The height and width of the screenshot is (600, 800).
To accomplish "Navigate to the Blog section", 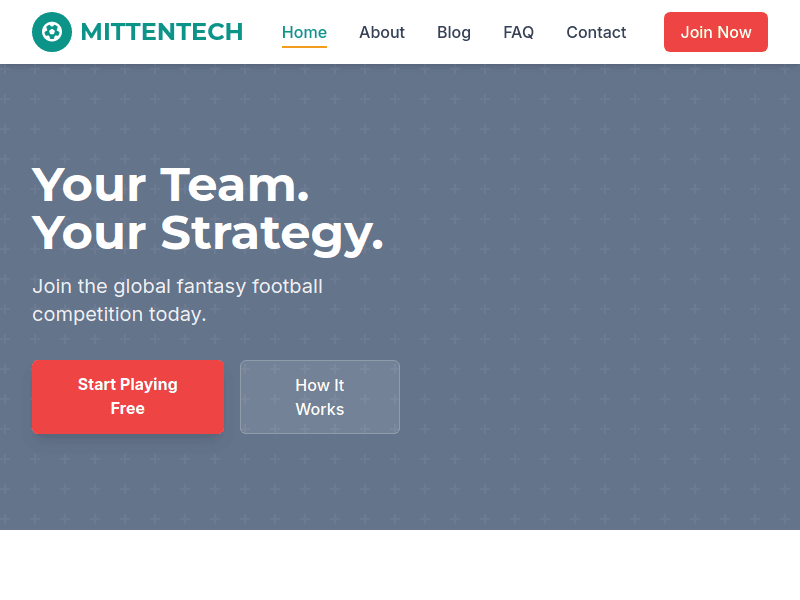I will point(454,32).
